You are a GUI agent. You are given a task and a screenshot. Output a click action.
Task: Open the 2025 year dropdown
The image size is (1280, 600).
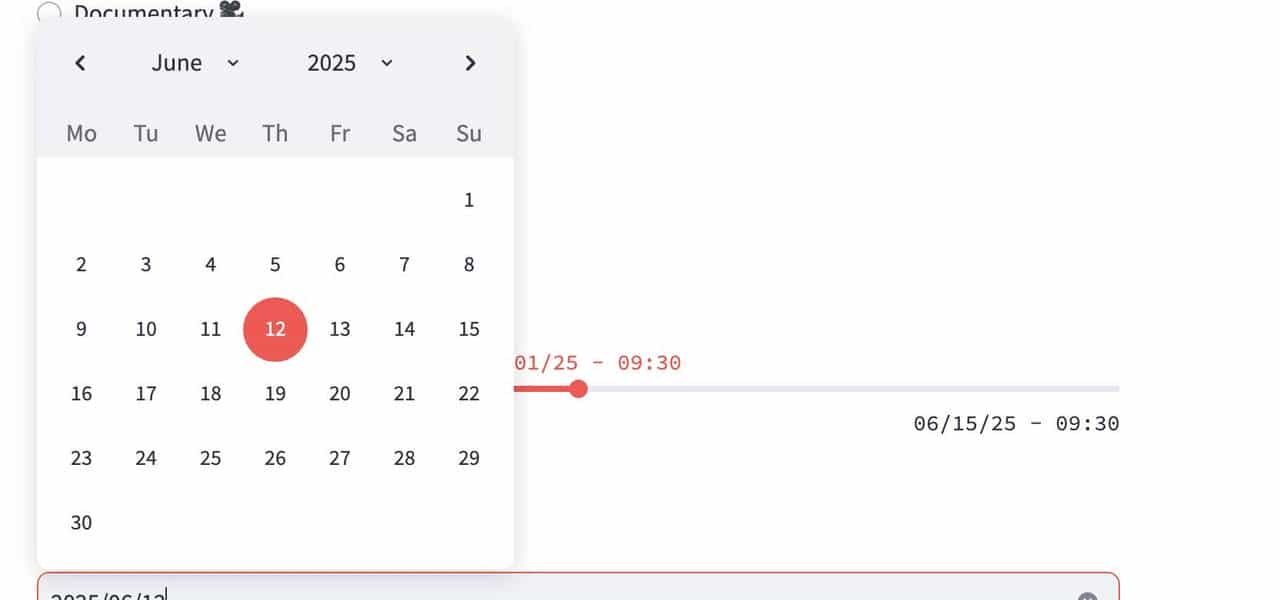coord(350,63)
